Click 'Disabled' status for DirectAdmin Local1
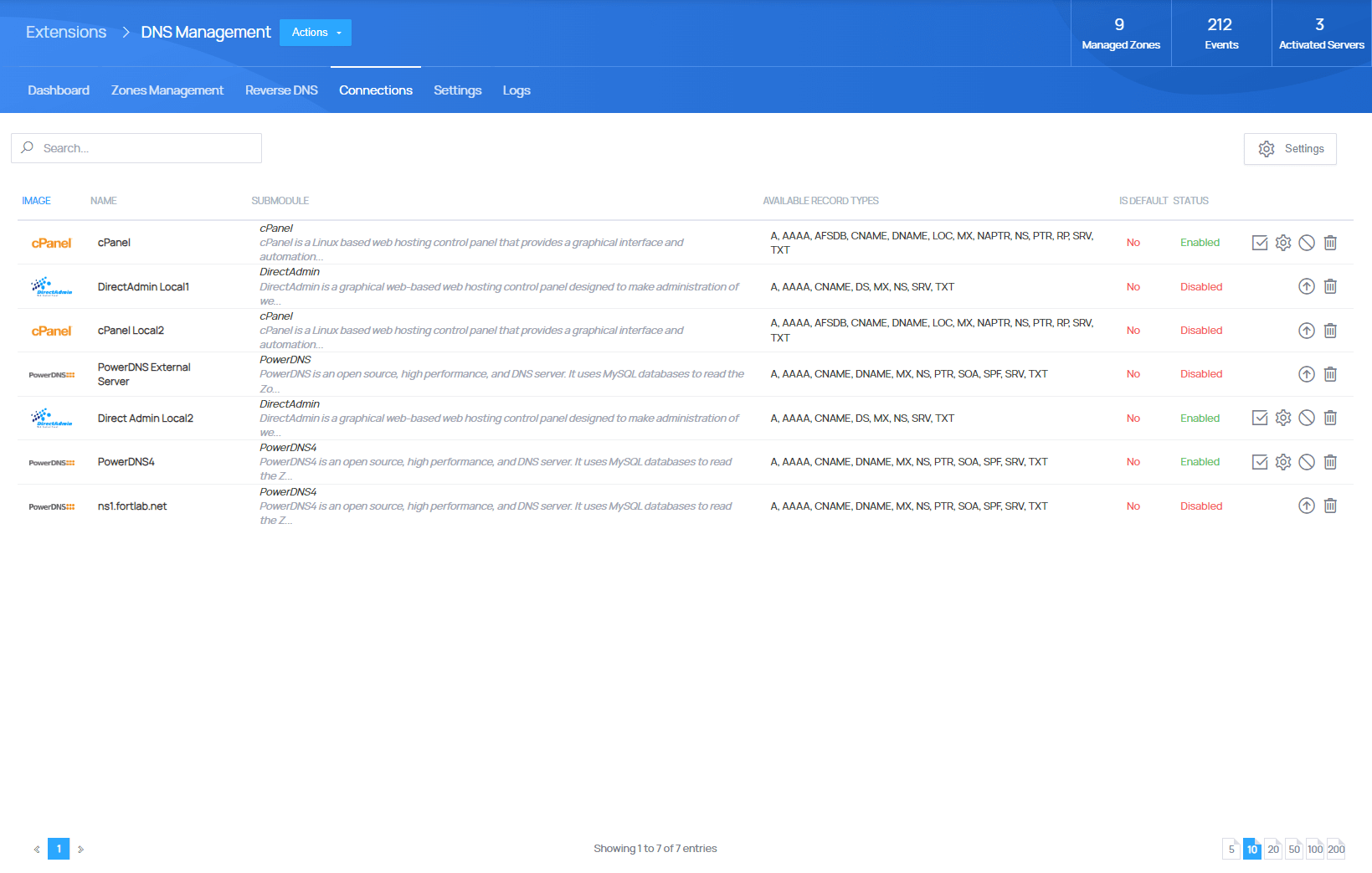The height and width of the screenshot is (873, 1372). 1201,287
